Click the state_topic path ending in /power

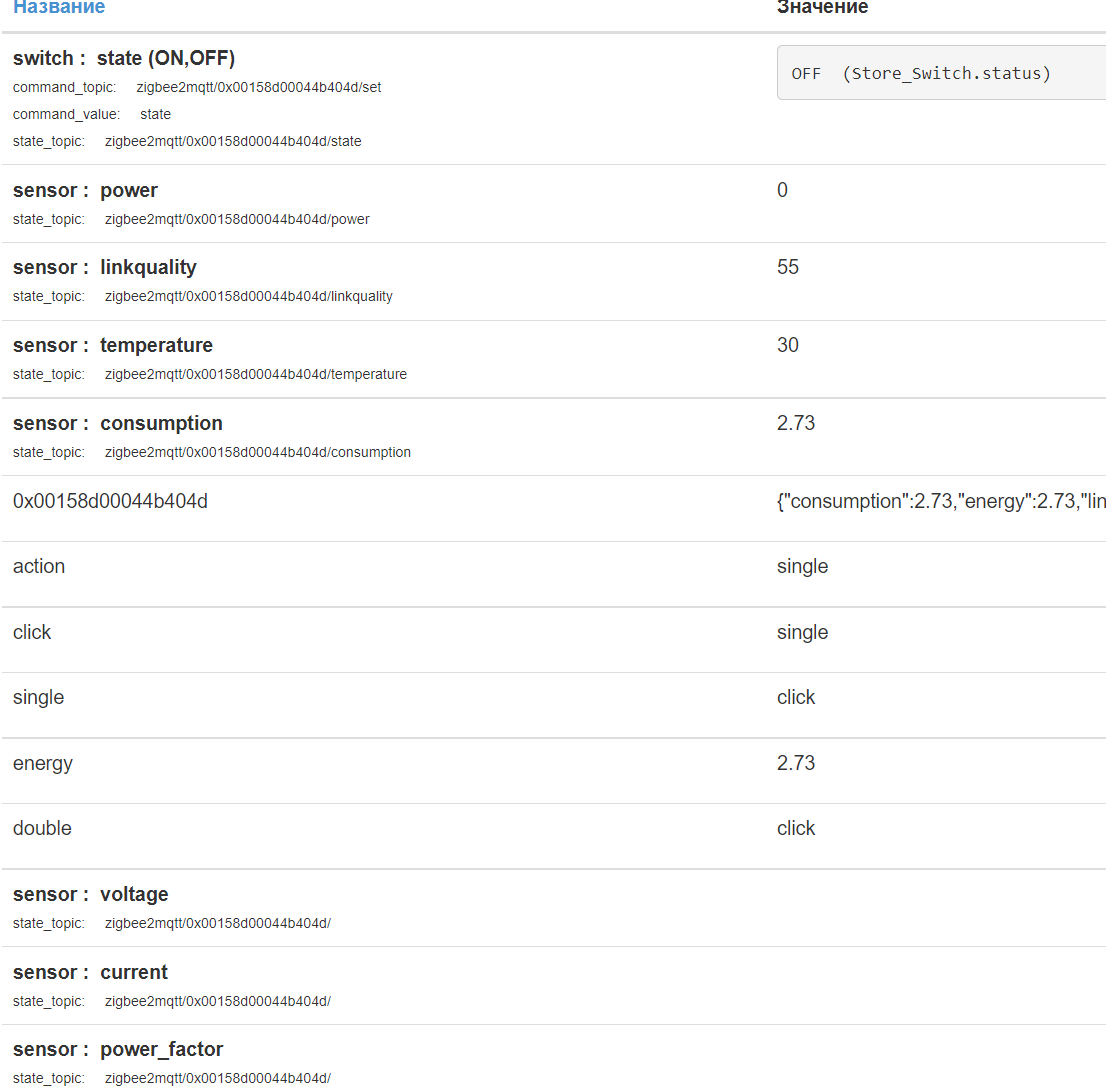(x=237, y=219)
